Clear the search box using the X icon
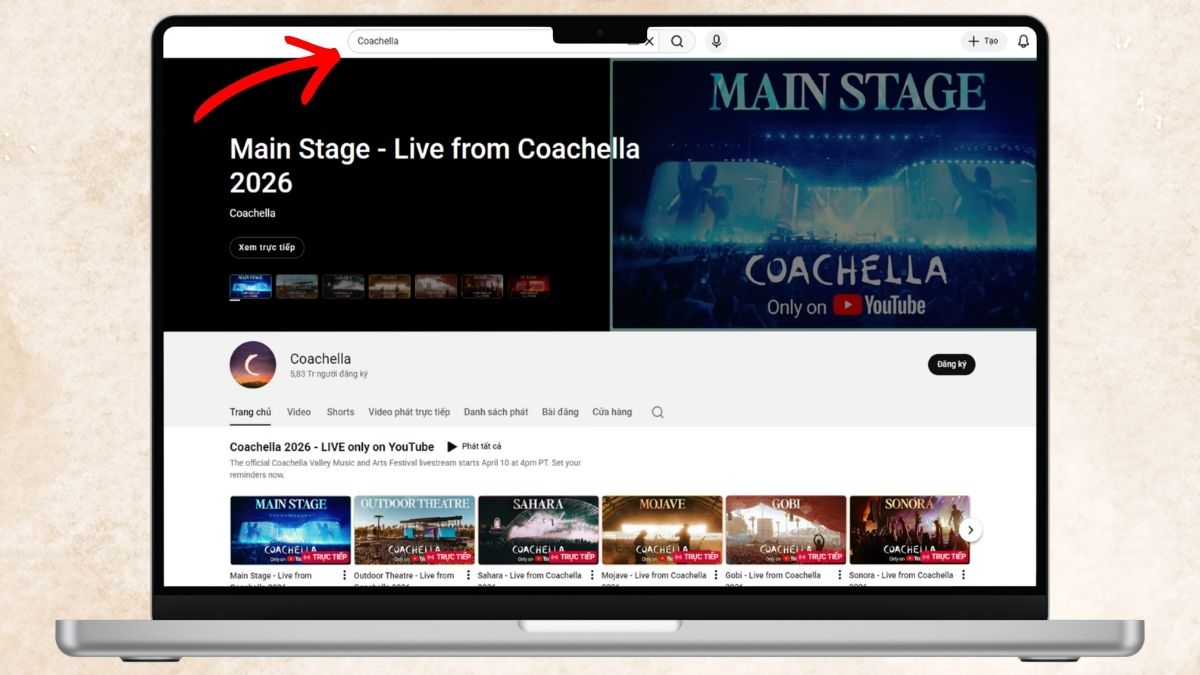This screenshot has width=1200, height=675. 649,41
